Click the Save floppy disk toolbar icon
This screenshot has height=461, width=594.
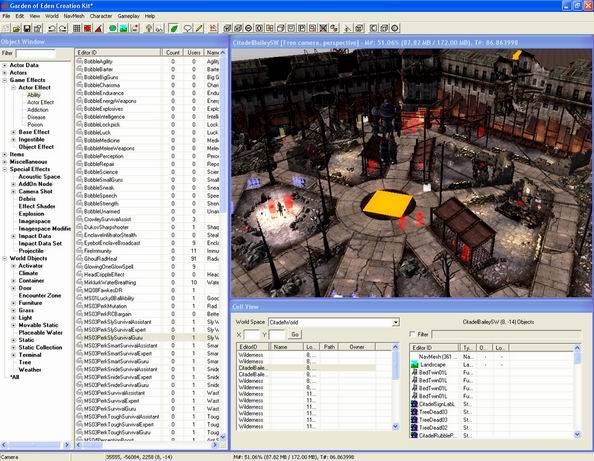tap(27, 28)
